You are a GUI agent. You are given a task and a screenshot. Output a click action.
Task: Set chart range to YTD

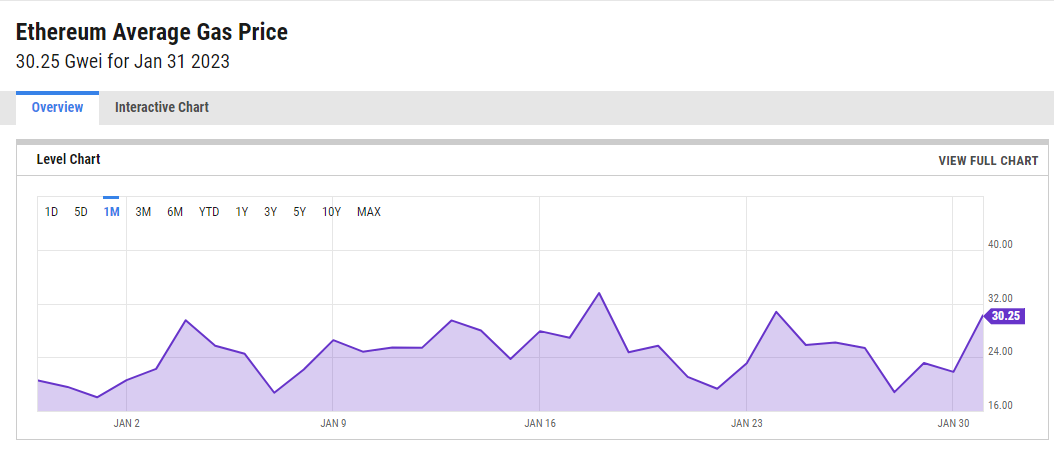[209, 212]
